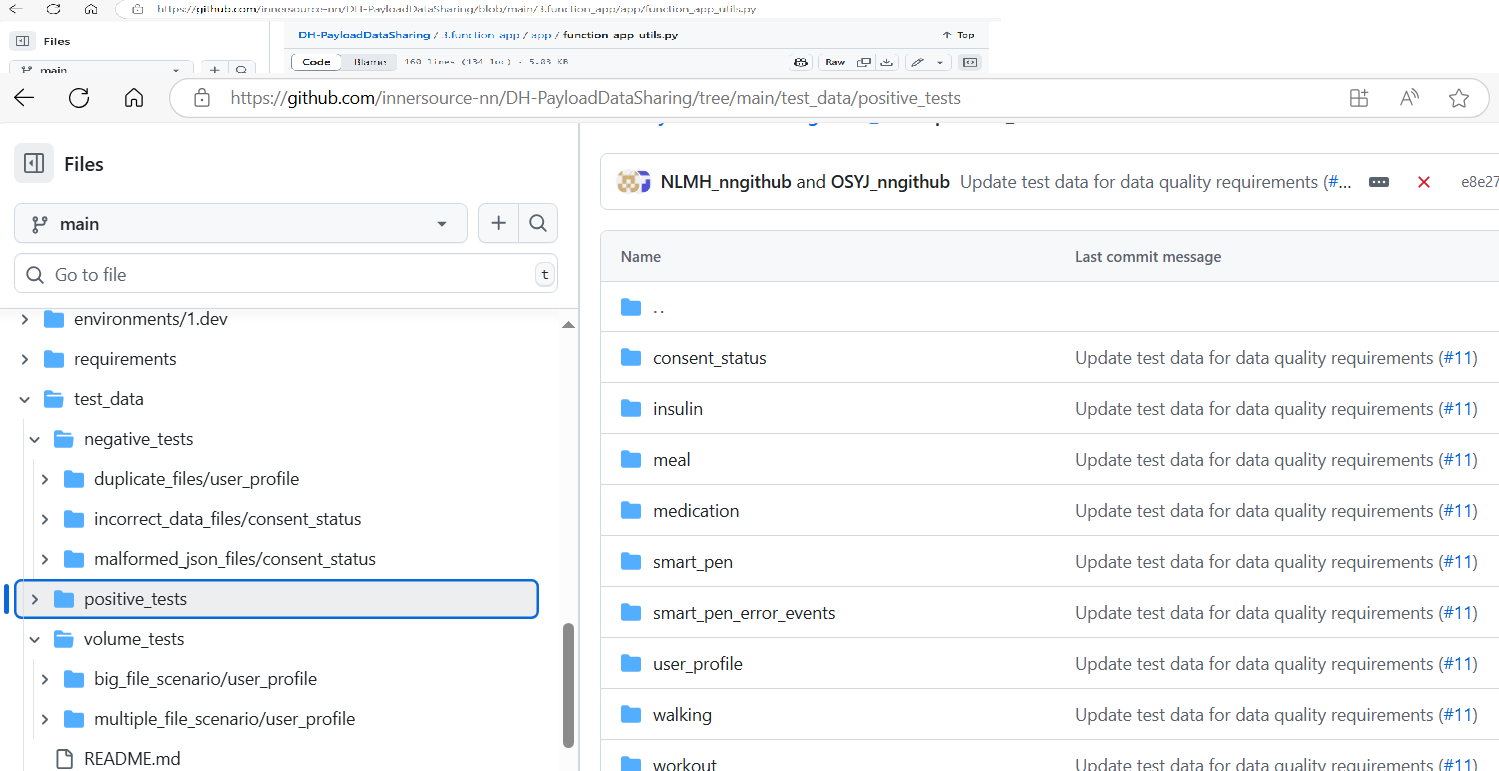Collapse the volume_tests folder chevron
Screen dimensions: 1499x771
[35, 639]
